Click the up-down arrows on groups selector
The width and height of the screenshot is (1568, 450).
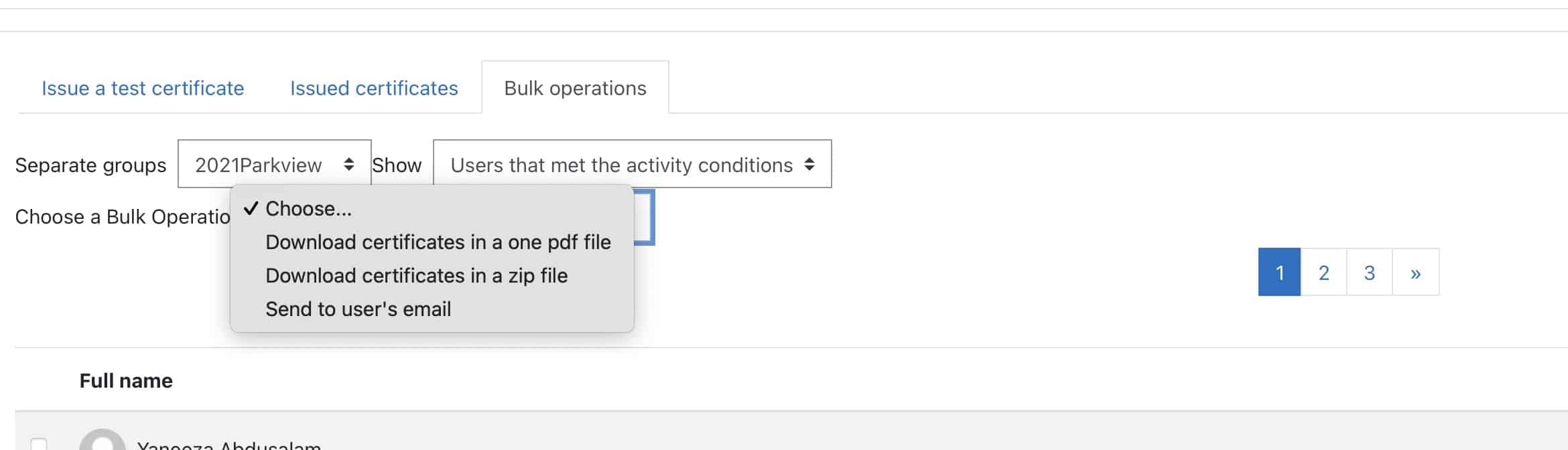point(348,164)
